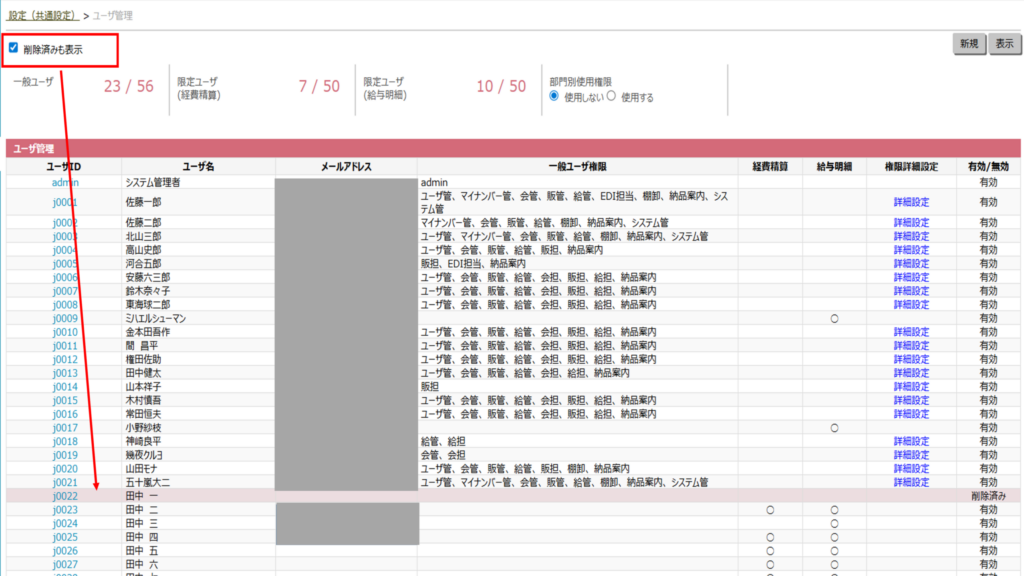Uncheck the 削除済みも表示 checkbox
1024x576 pixels.
pos(13,48)
